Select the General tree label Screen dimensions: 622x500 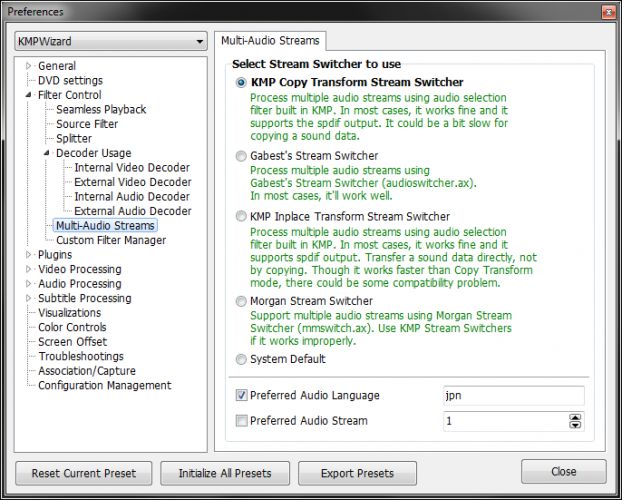[57, 66]
